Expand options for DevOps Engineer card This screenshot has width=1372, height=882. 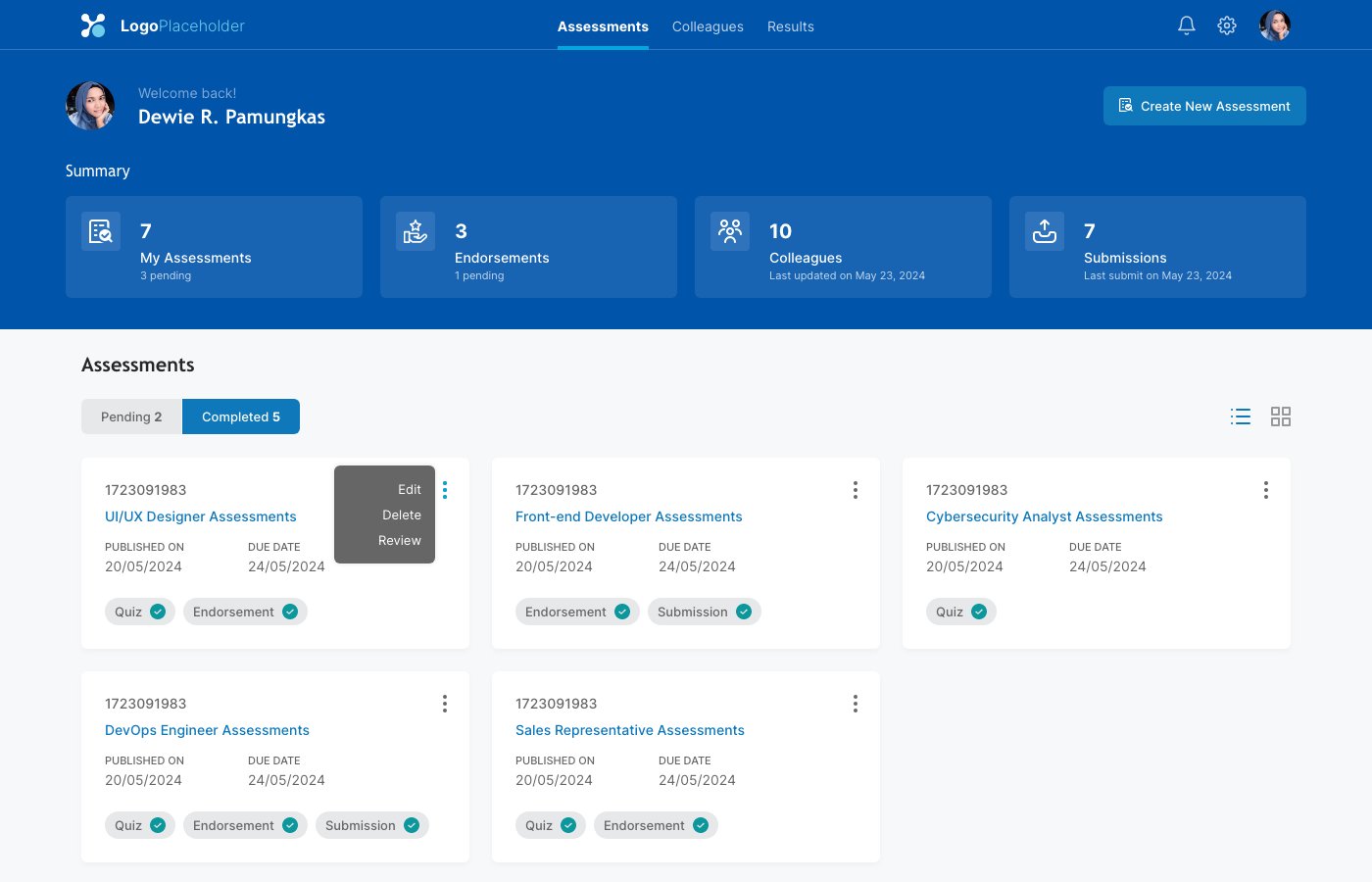point(445,704)
